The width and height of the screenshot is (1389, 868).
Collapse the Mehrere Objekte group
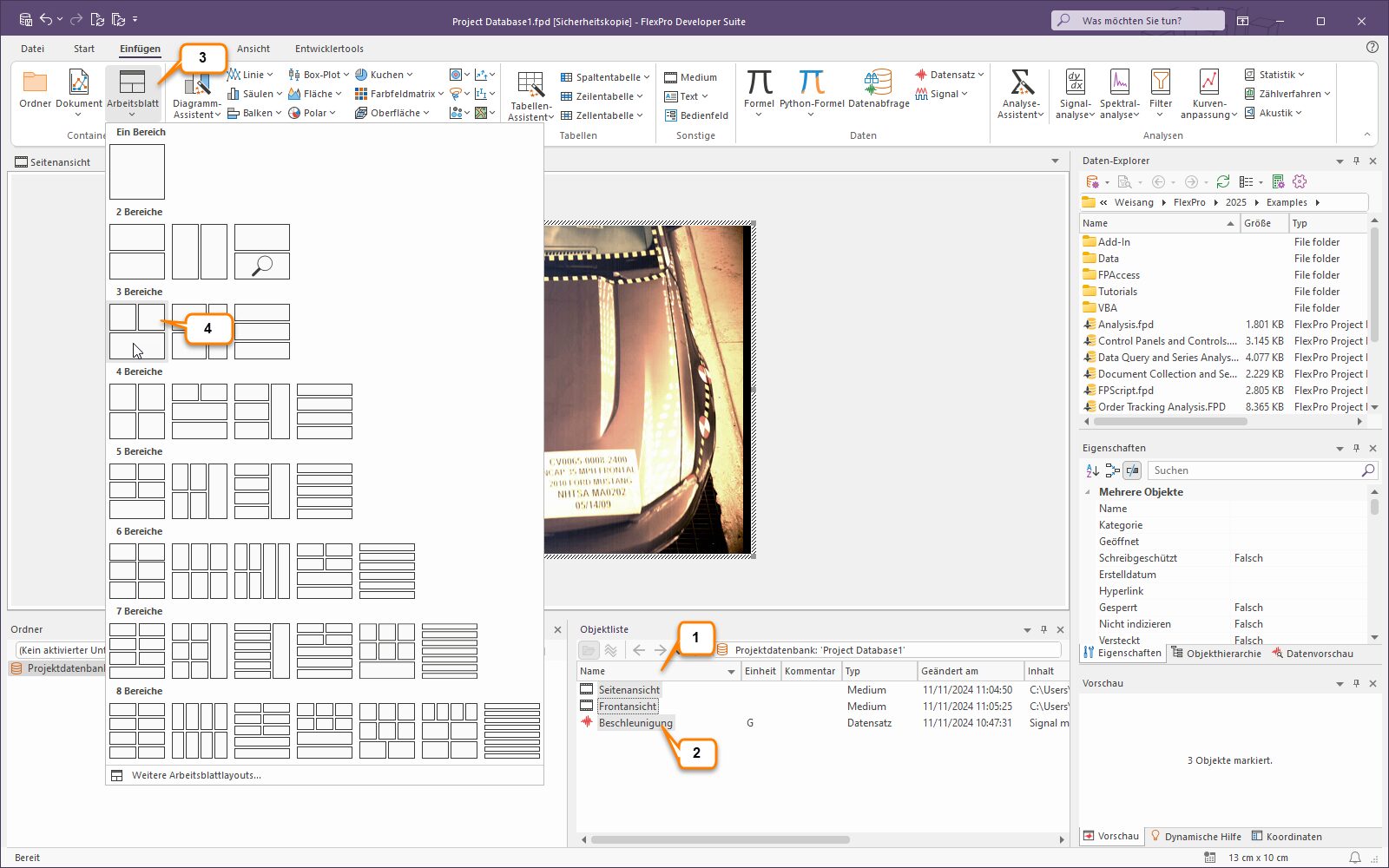1088,492
